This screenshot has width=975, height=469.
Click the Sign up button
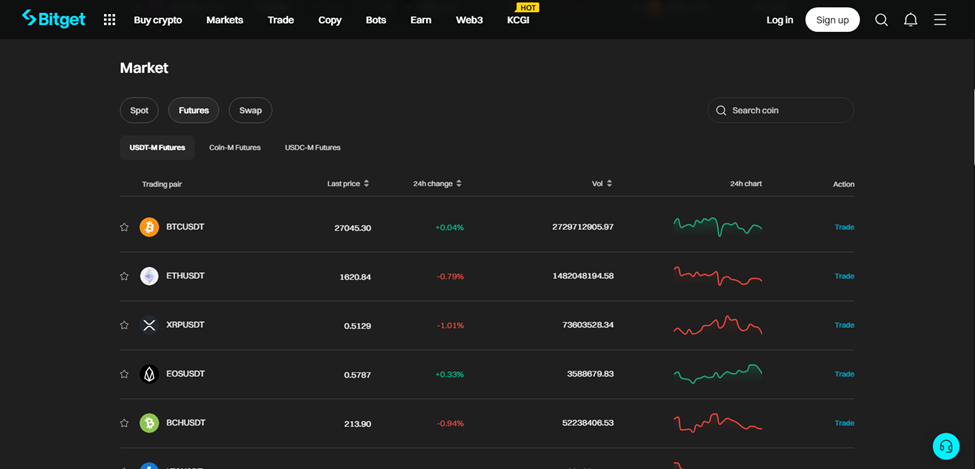[833, 20]
